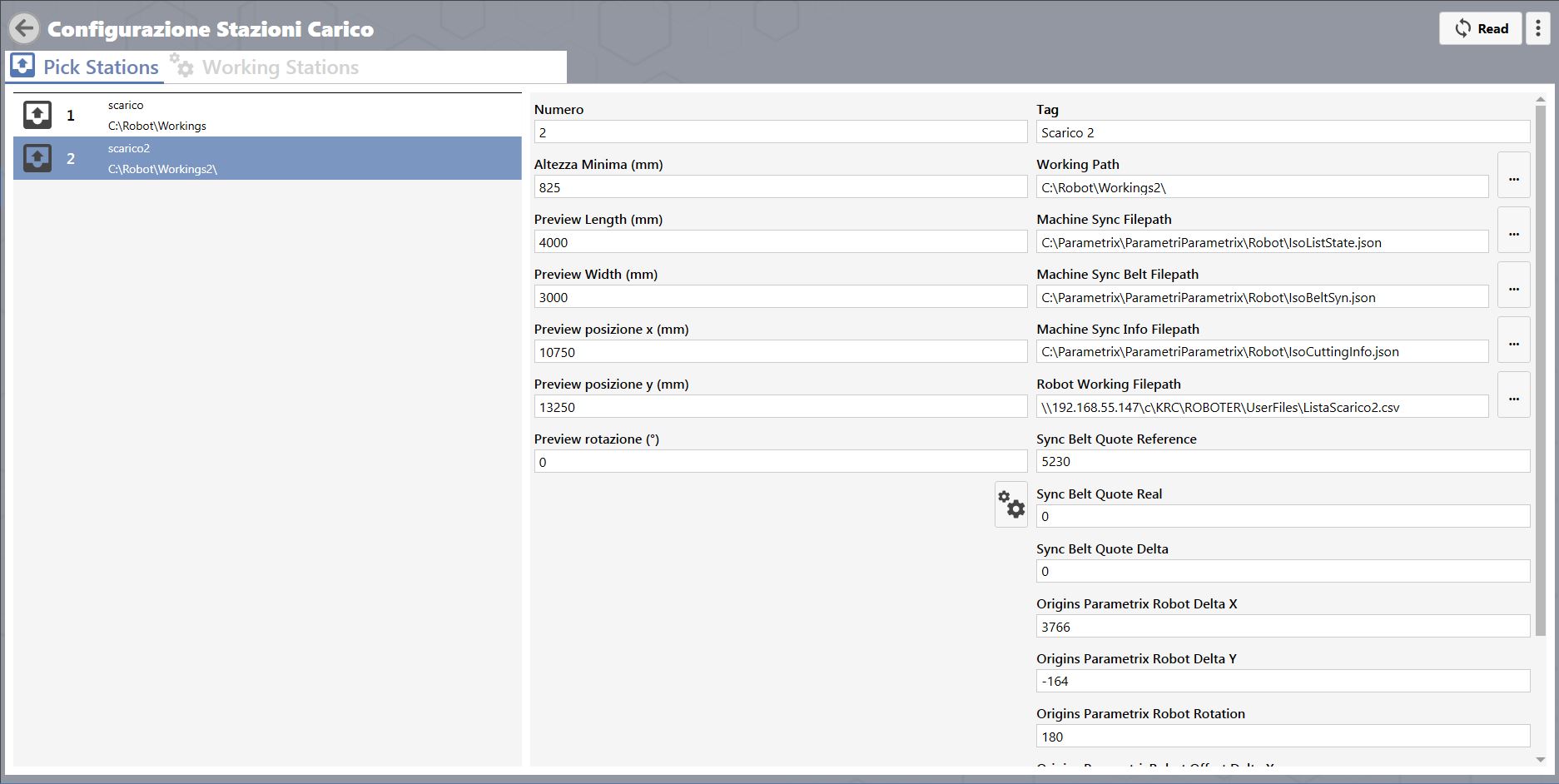Click the Read refresh button

tap(1481, 28)
